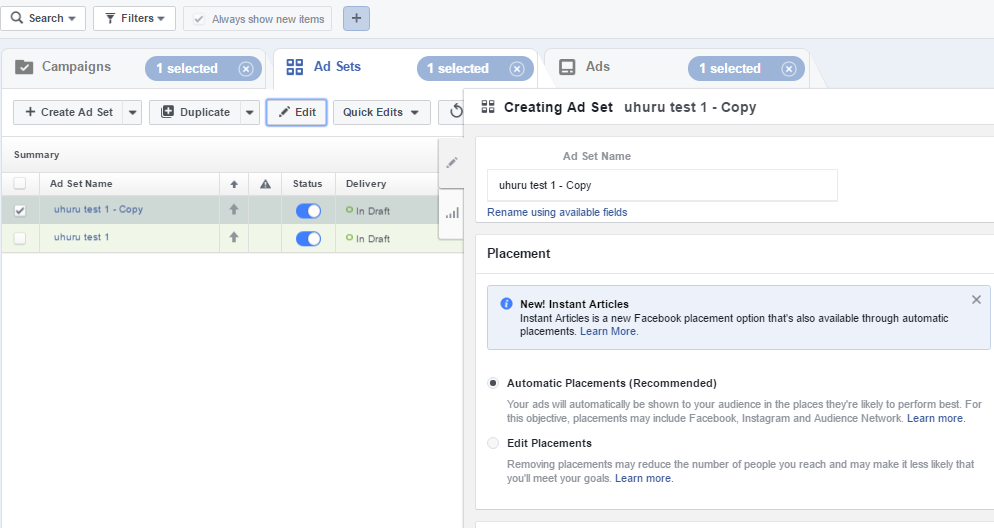Open the bar chart view icon

point(452,213)
